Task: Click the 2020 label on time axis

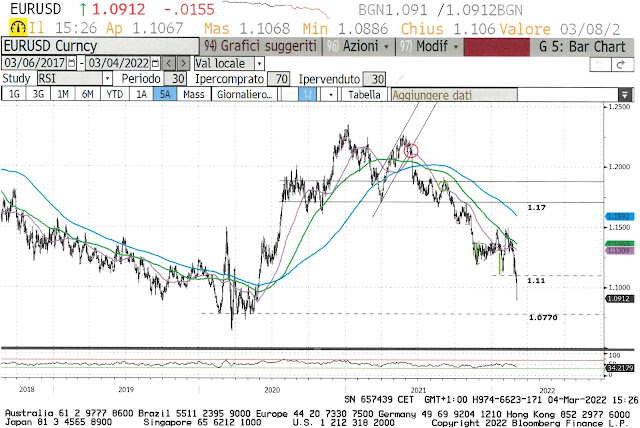Action: tap(272, 390)
